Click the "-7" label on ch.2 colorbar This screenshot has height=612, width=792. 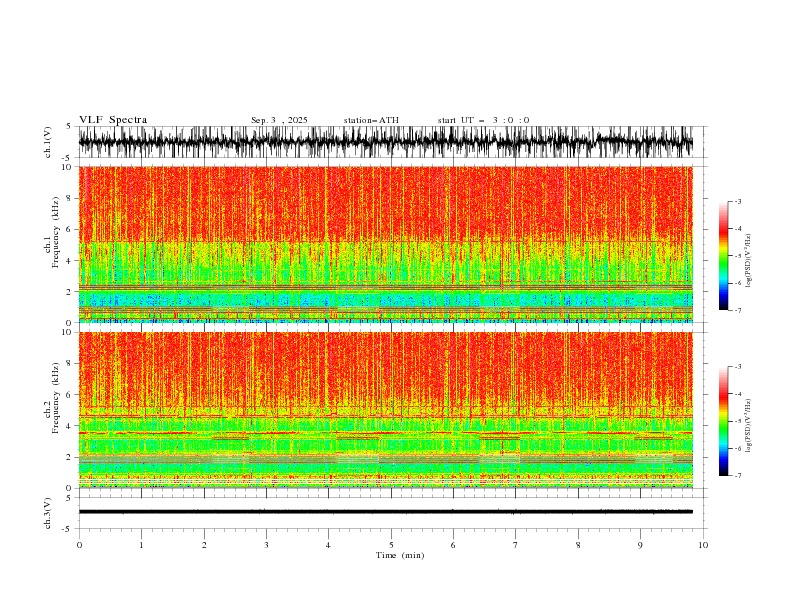(737, 475)
